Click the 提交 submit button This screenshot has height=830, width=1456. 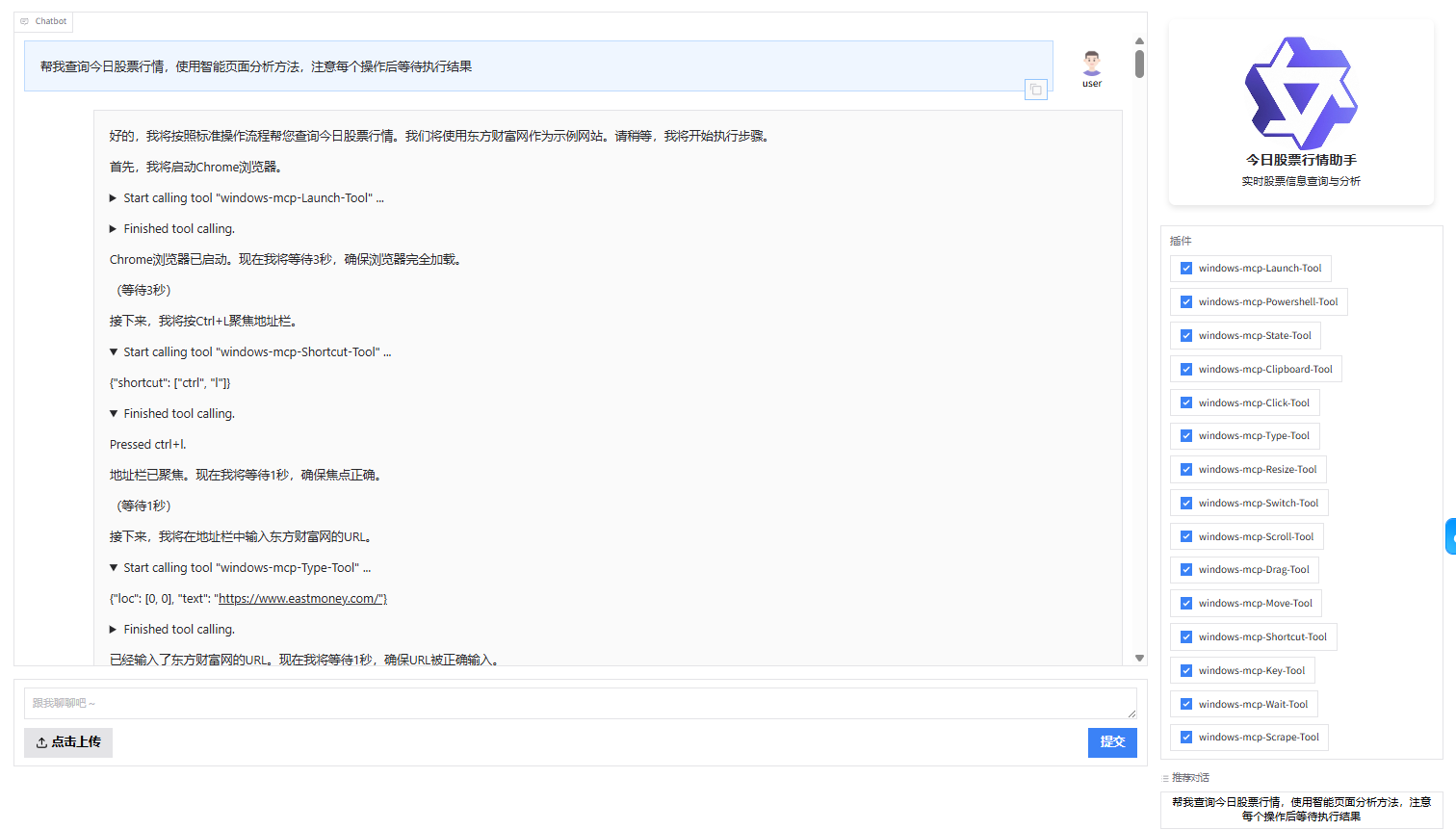click(x=1112, y=742)
